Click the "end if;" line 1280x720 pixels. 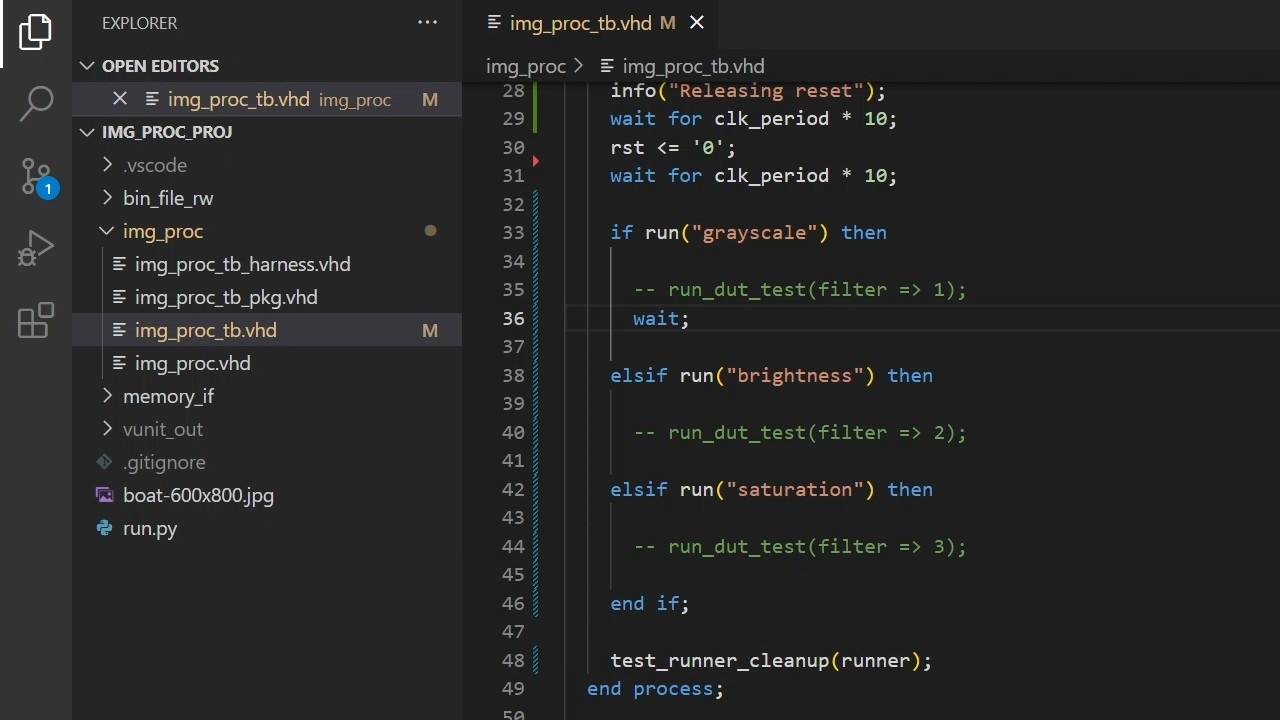[x=650, y=604]
